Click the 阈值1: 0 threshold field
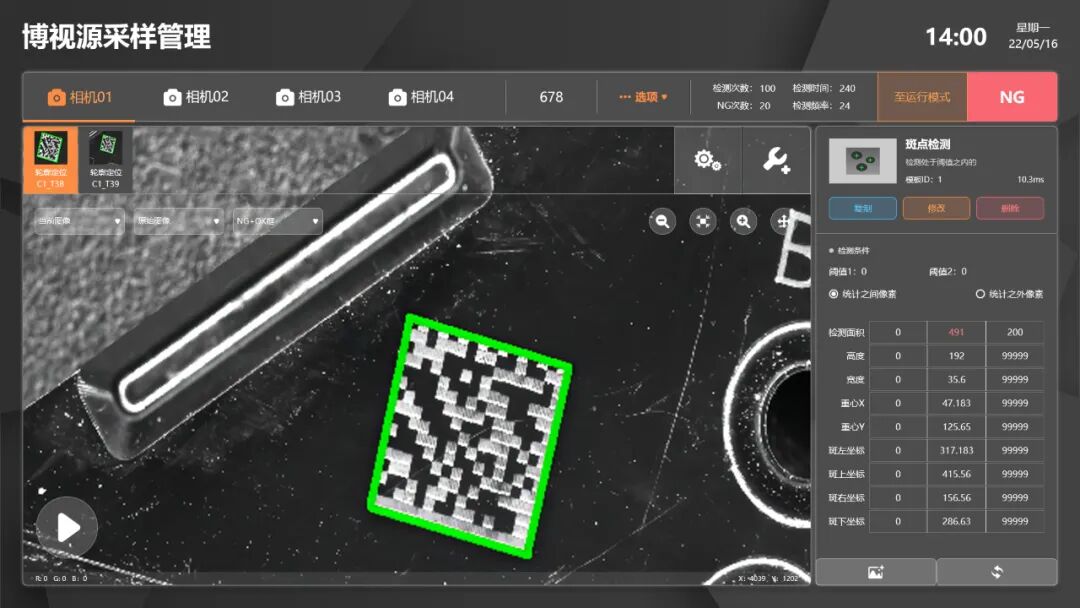The image size is (1080, 608). point(848,271)
